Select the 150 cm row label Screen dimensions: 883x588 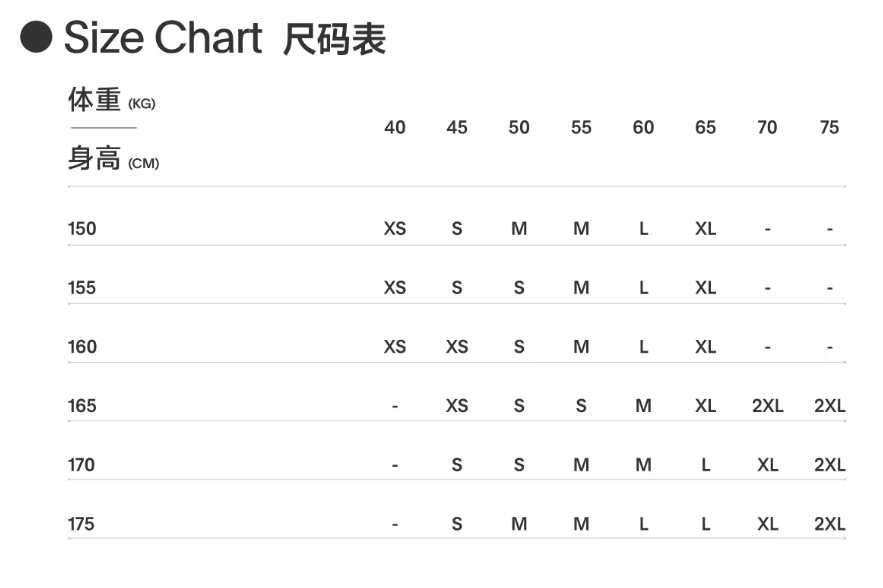pos(82,229)
